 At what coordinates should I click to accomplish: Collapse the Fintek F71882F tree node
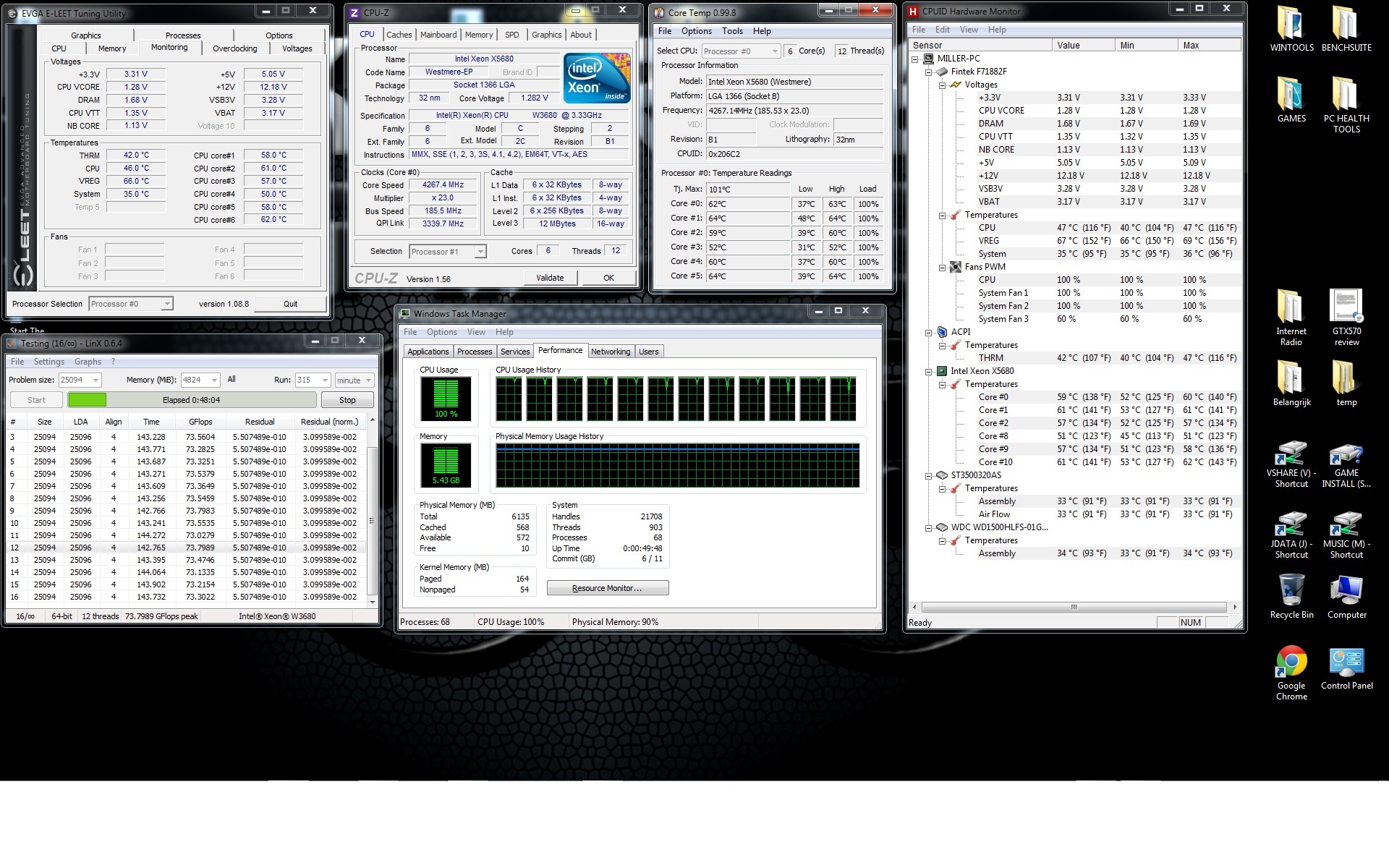pos(929,72)
